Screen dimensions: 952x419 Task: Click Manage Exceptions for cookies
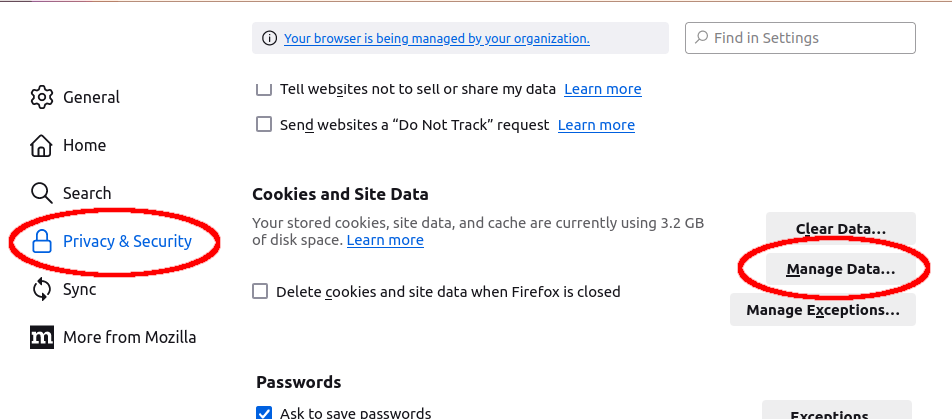822,310
